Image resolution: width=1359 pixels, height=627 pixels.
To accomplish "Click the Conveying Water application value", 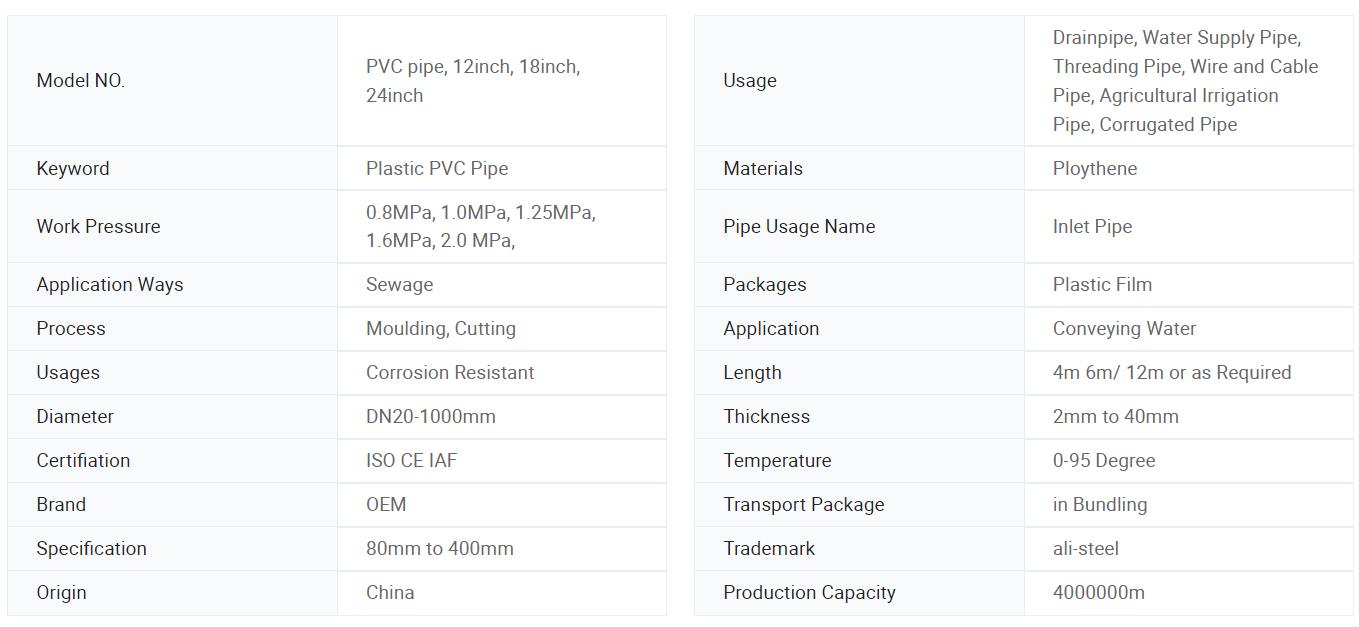I will coord(1124,328).
